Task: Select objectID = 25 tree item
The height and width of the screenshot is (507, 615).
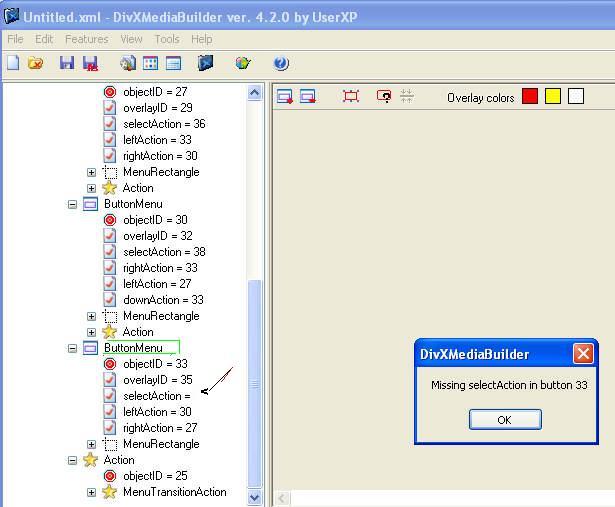Action: tap(155, 476)
